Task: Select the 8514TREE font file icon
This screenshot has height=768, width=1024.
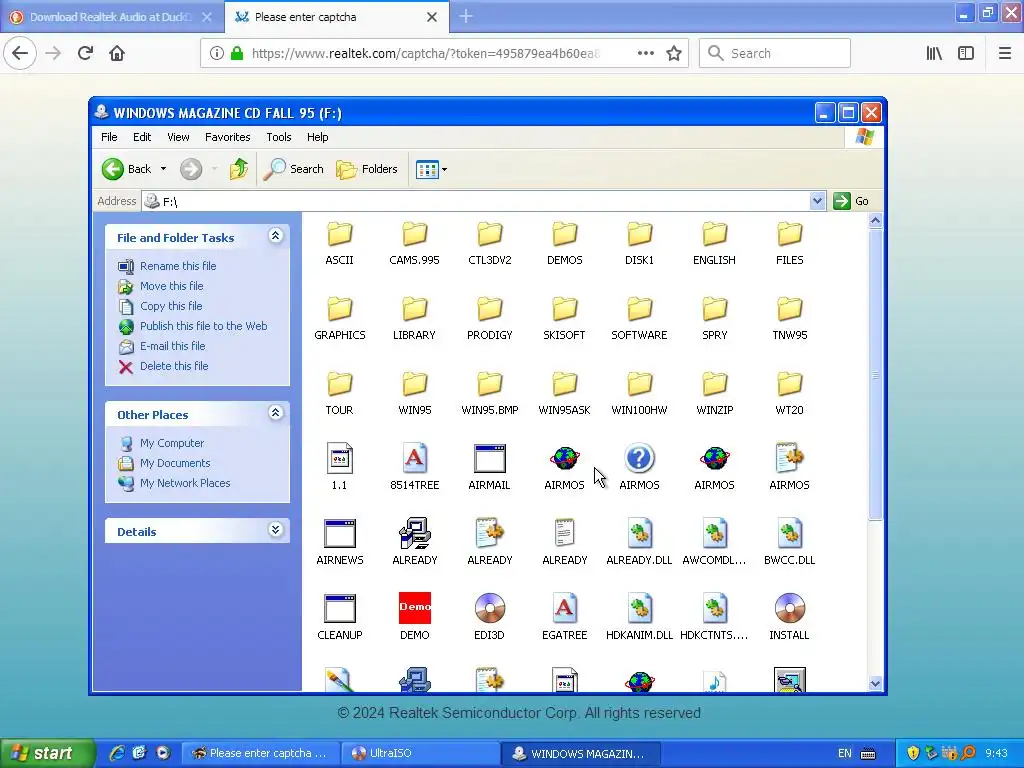Action: tap(415, 458)
